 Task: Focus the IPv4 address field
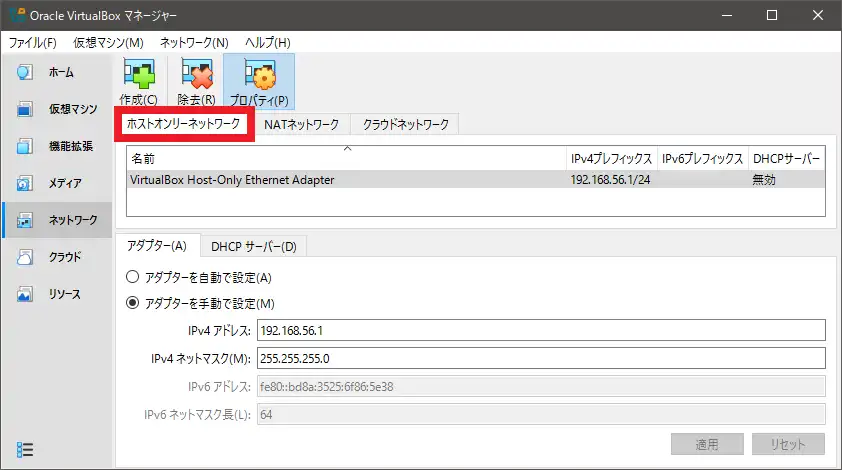[x=541, y=330]
